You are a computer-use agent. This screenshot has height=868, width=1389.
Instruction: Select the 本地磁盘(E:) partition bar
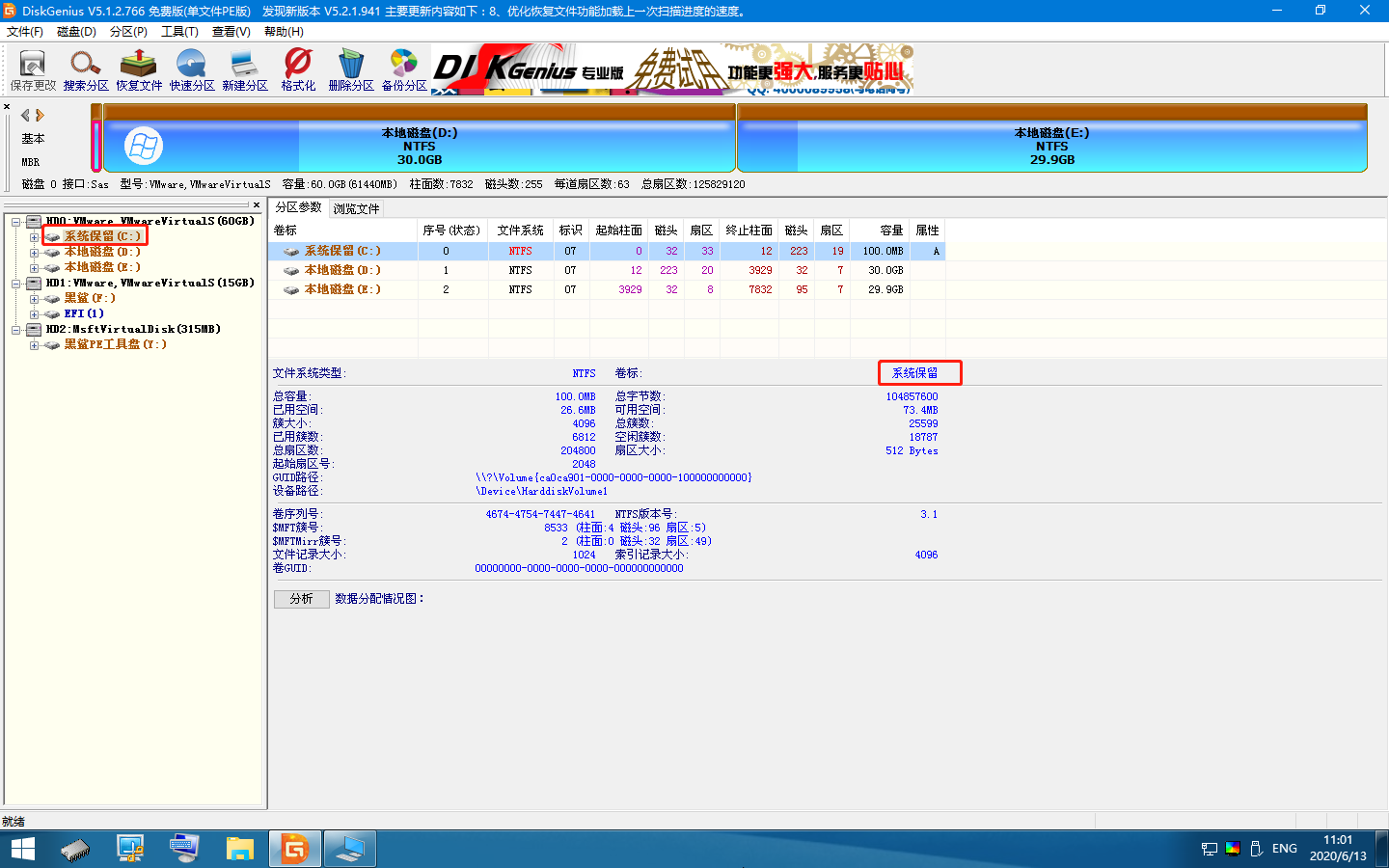[1051, 146]
